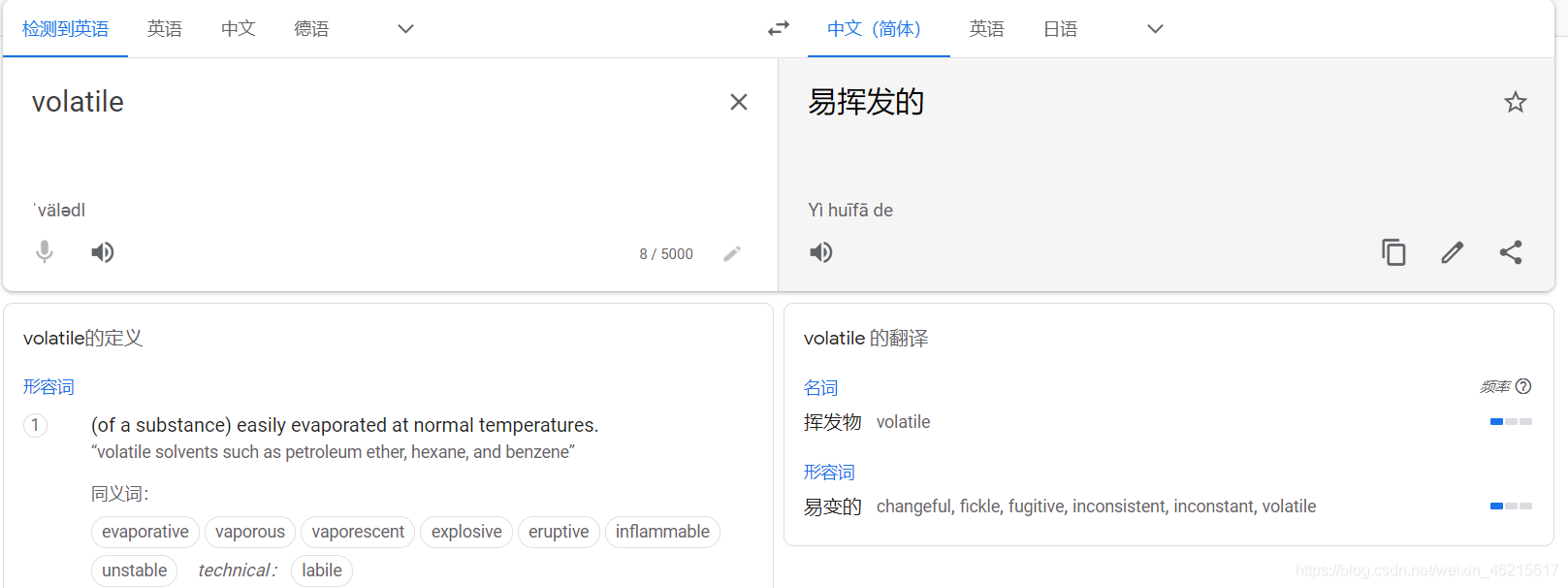The width and height of the screenshot is (1568, 588).
Task: Select 日语 as target language
Action: pyautogui.click(x=1061, y=29)
